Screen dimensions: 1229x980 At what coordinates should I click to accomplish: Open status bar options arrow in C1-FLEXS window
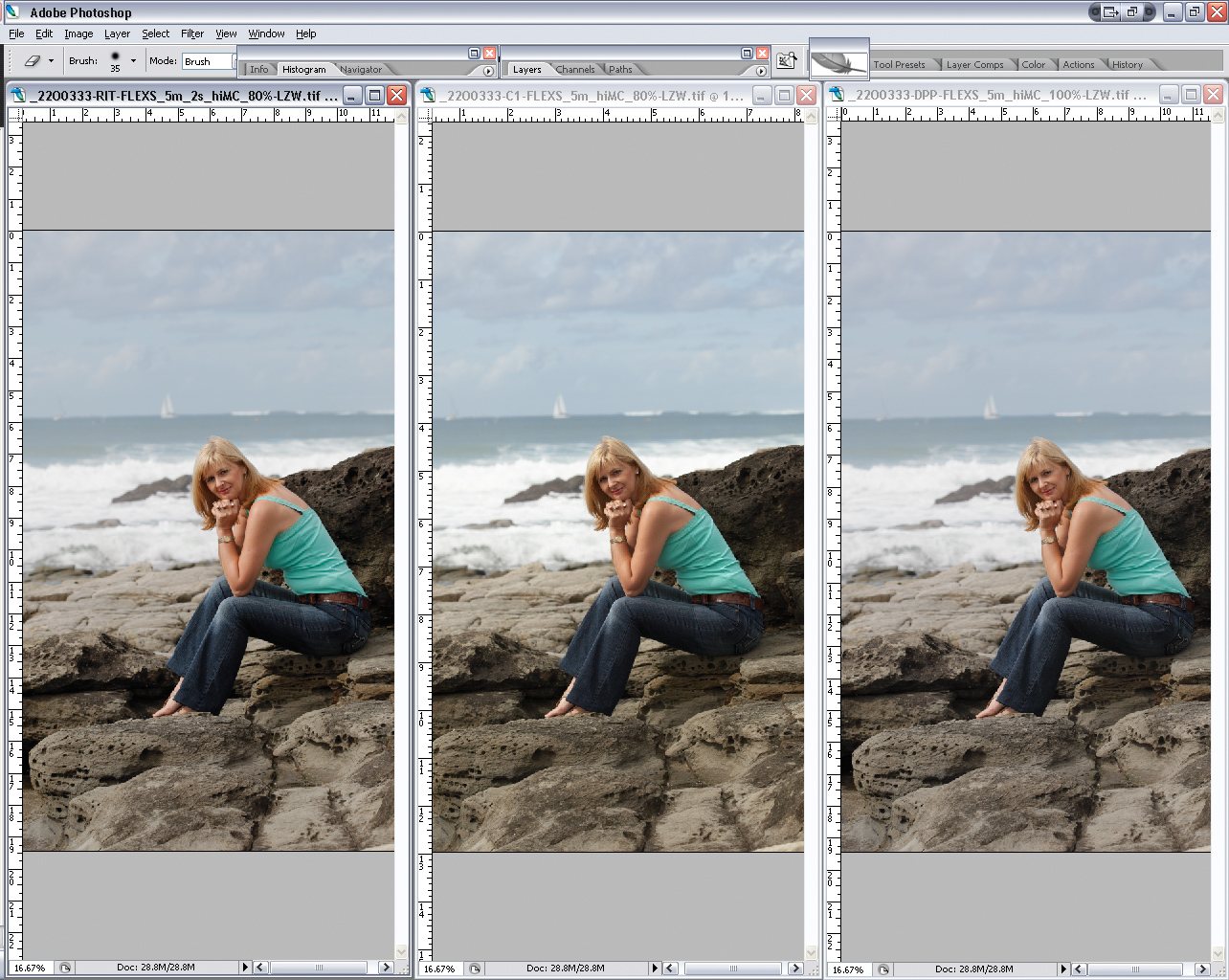[655, 969]
